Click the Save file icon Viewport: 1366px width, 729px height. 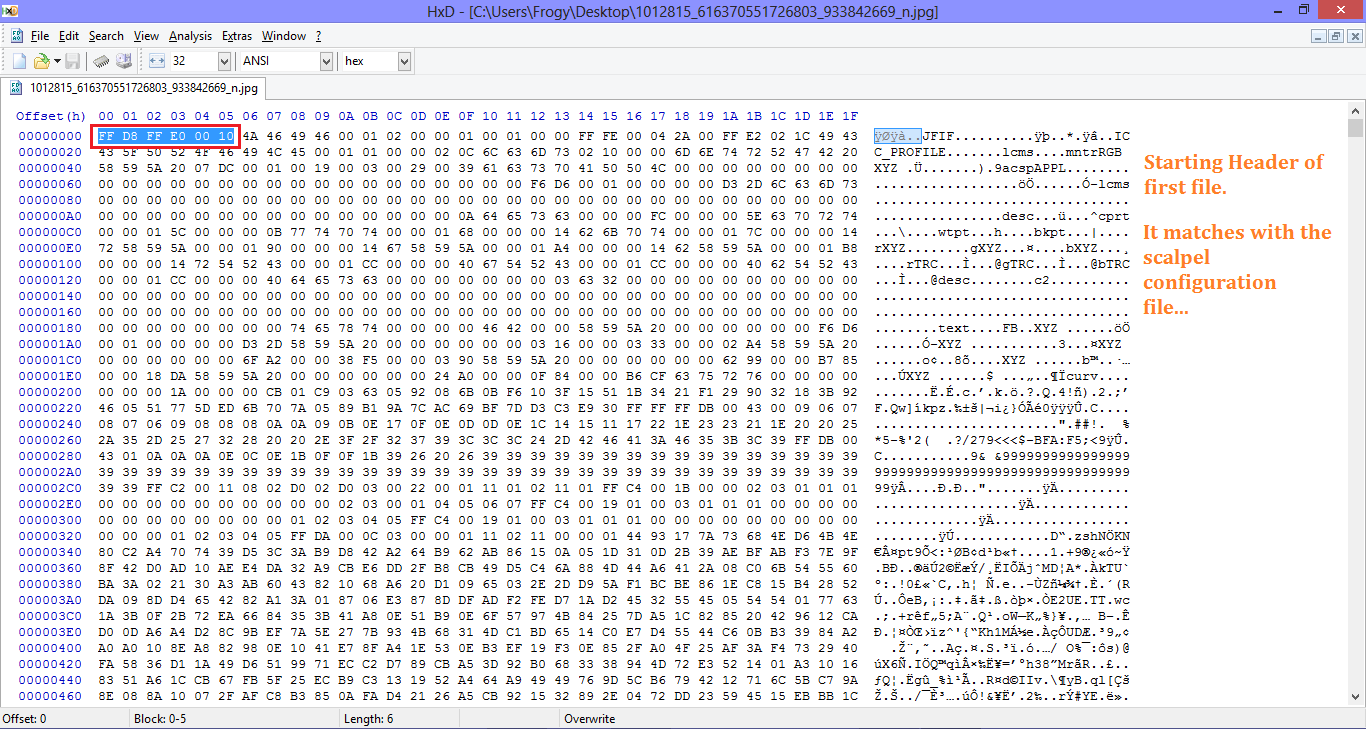click(x=72, y=60)
